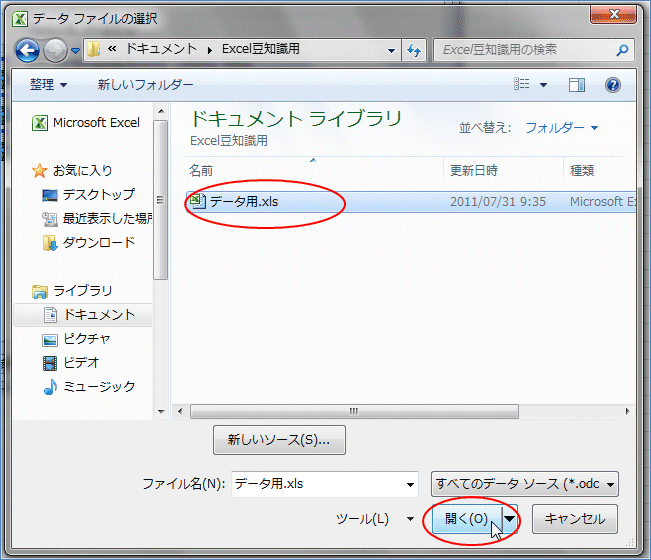
Task: Click the file list horizontal scroll left arrow
Action: (x=180, y=411)
